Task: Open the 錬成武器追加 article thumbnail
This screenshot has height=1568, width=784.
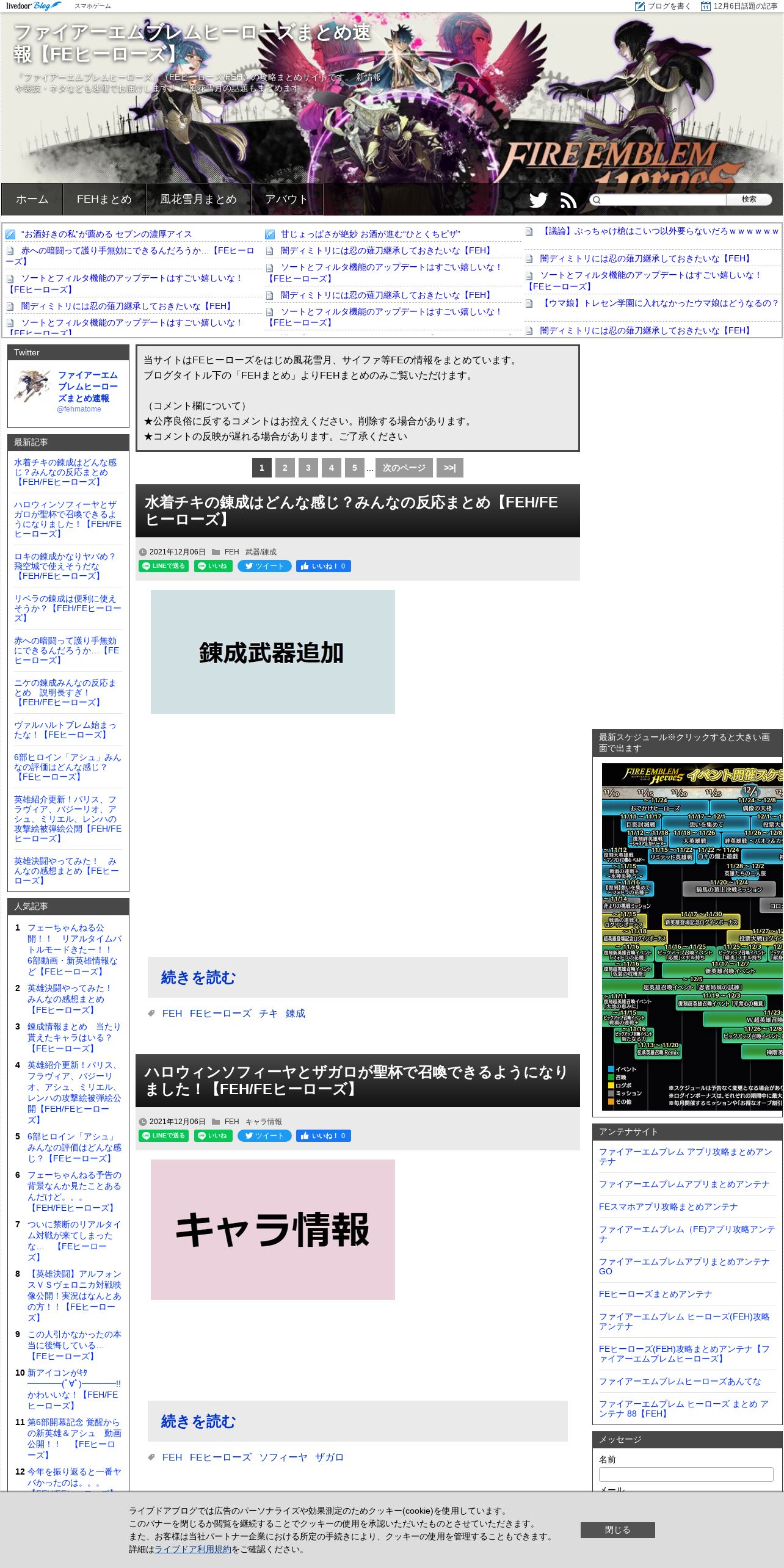Action: click(273, 652)
